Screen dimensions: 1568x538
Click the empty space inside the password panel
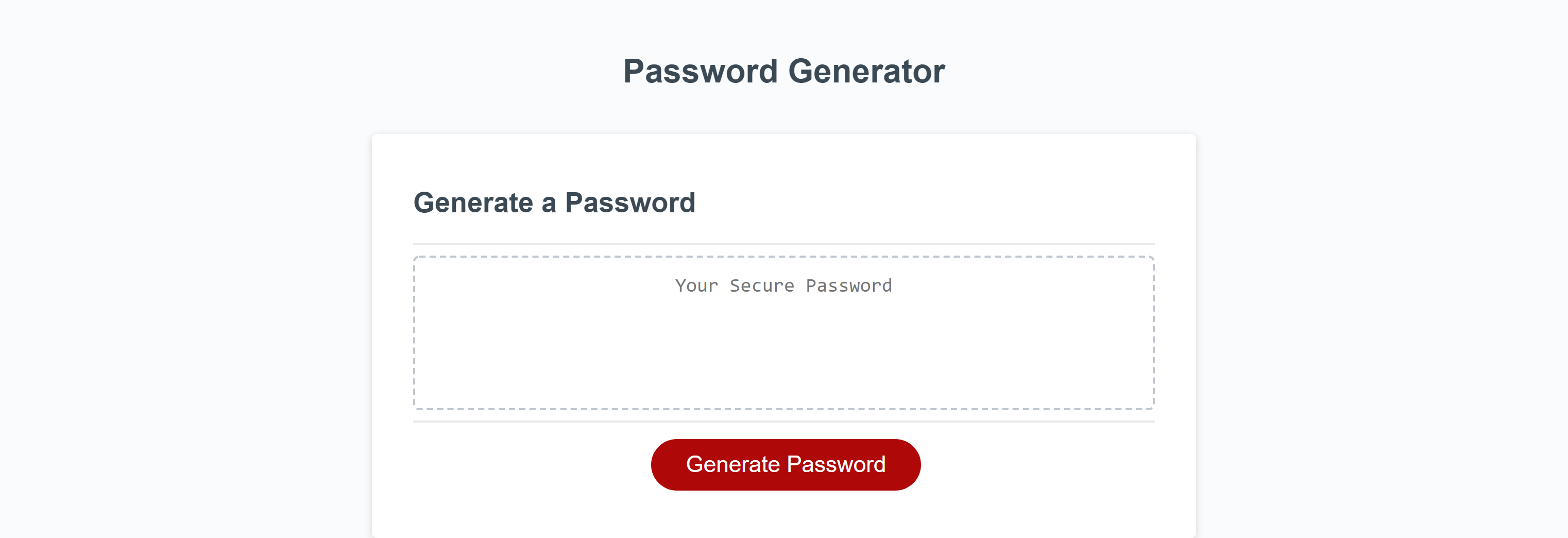pyautogui.click(x=783, y=365)
